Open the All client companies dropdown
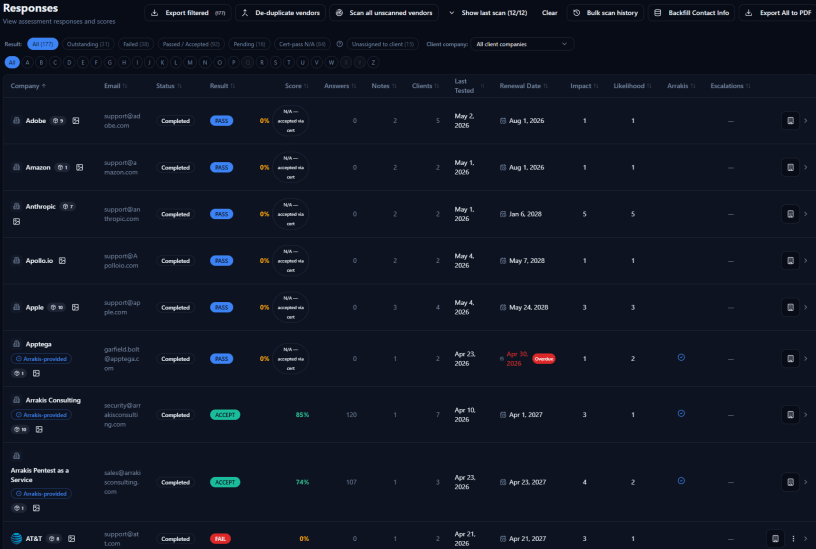Screen dimensions: 816x549 (522, 44)
